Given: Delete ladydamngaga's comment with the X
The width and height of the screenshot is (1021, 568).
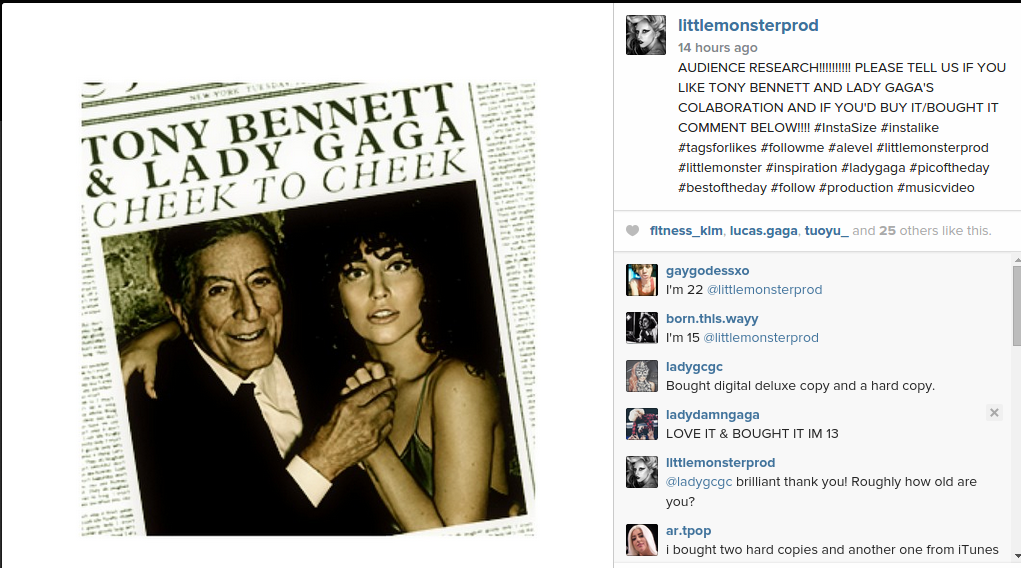Looking at the screenshot, I should point(994,413).
